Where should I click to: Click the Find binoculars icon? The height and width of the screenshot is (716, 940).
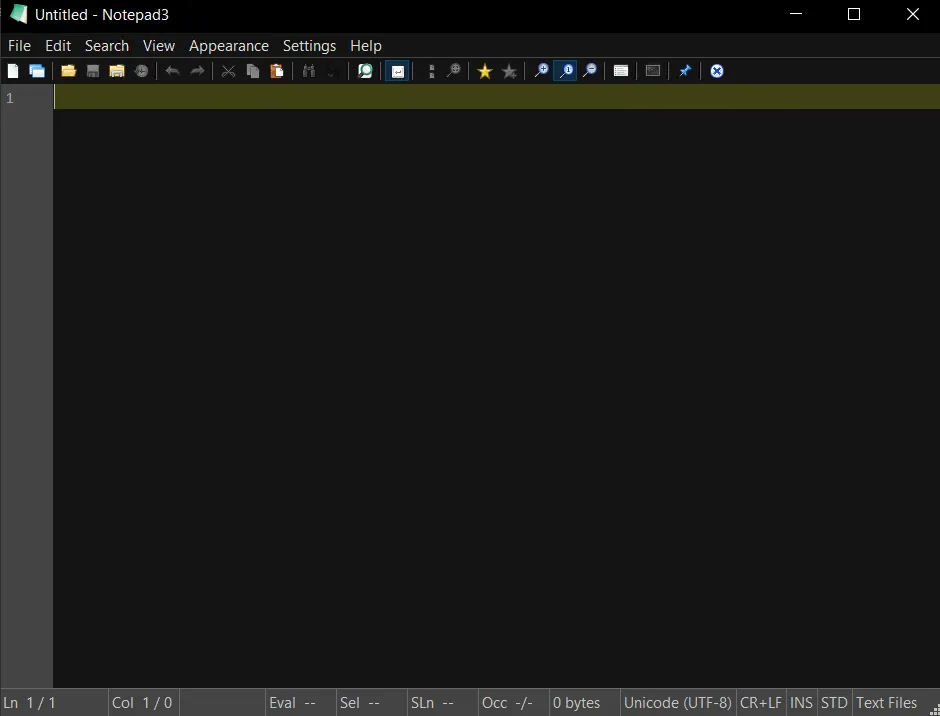point(309,71)
